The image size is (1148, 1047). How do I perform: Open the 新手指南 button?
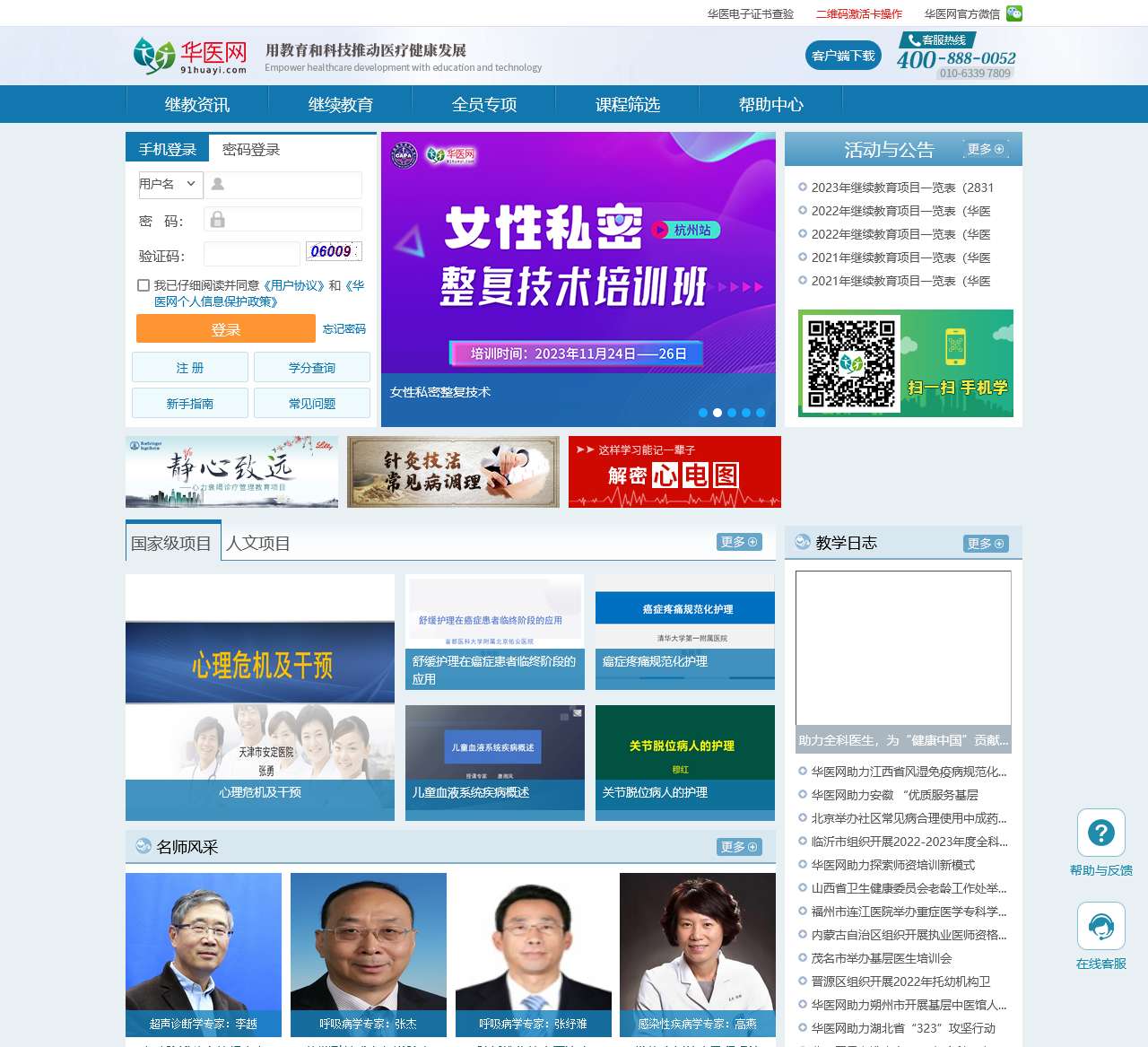(x=190, y=404)
